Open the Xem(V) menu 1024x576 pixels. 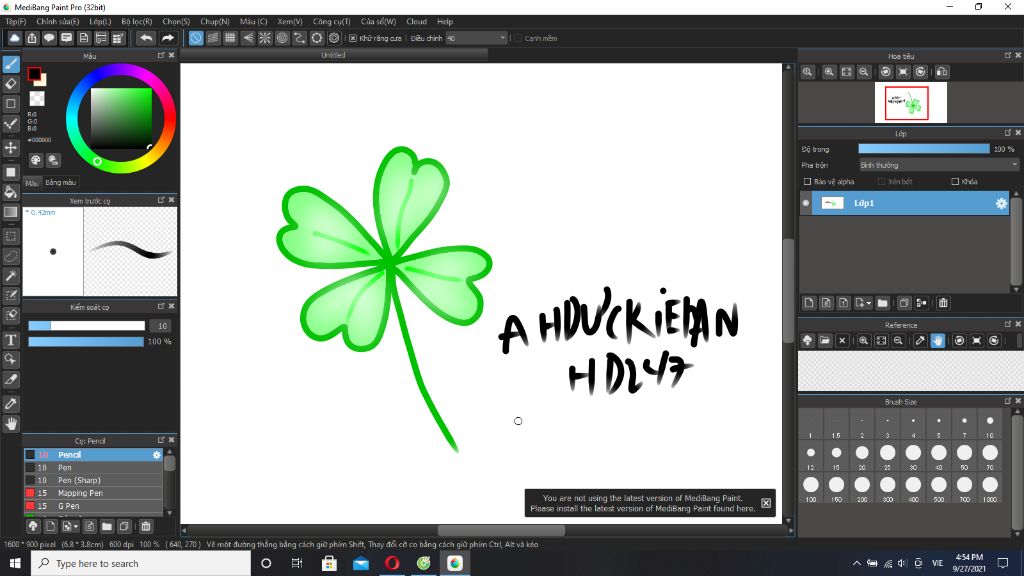pos(290,22)
